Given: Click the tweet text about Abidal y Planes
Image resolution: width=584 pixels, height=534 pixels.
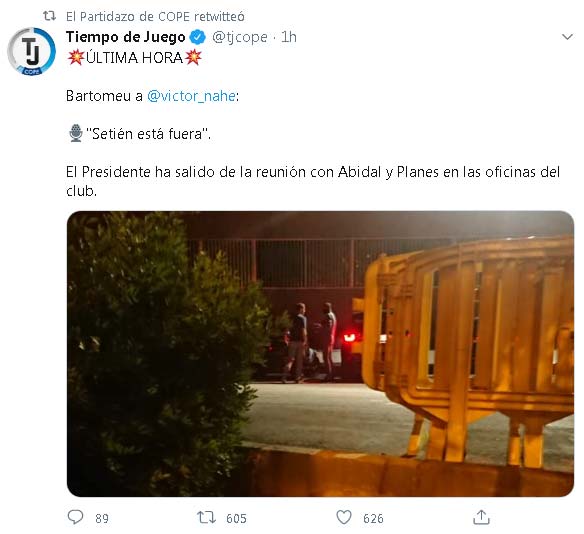Looking at the screenshot, I should [x=313, y=181].
